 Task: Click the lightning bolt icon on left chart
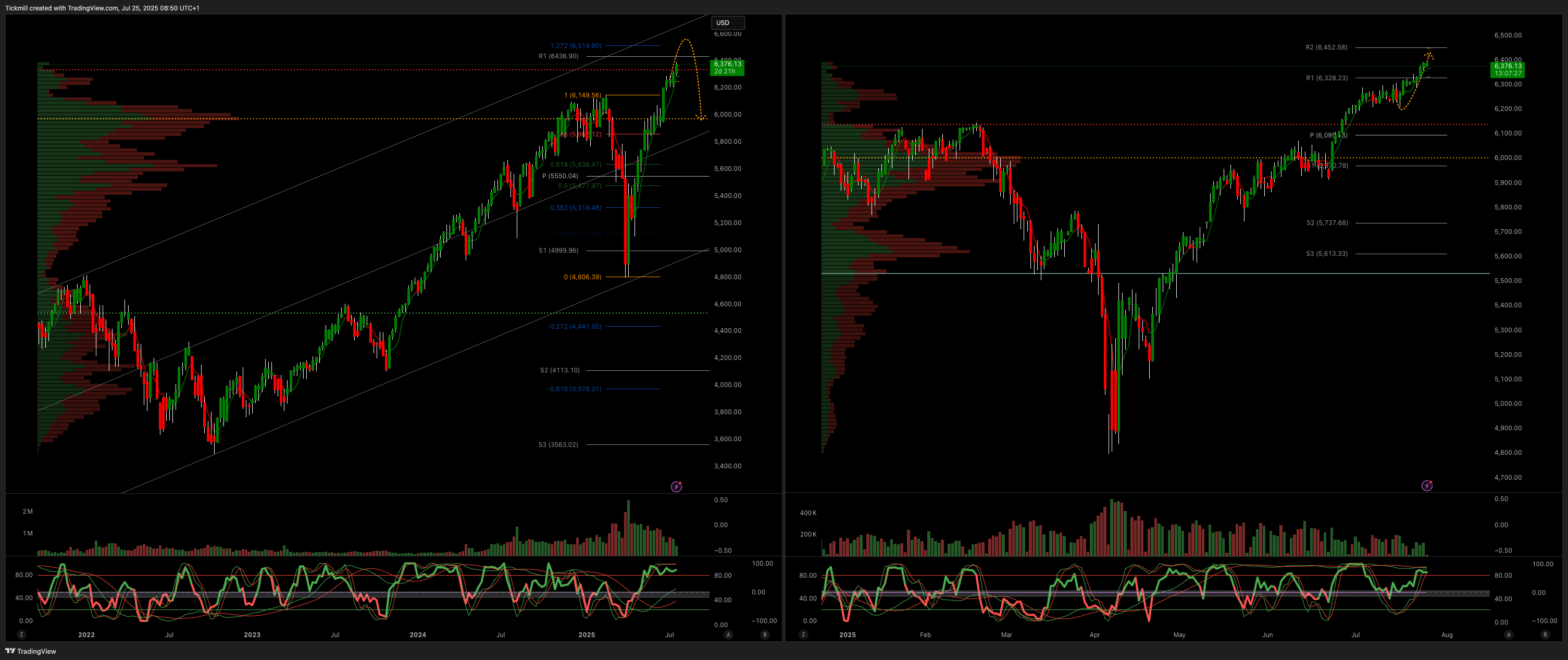click(x=676, y=487)
